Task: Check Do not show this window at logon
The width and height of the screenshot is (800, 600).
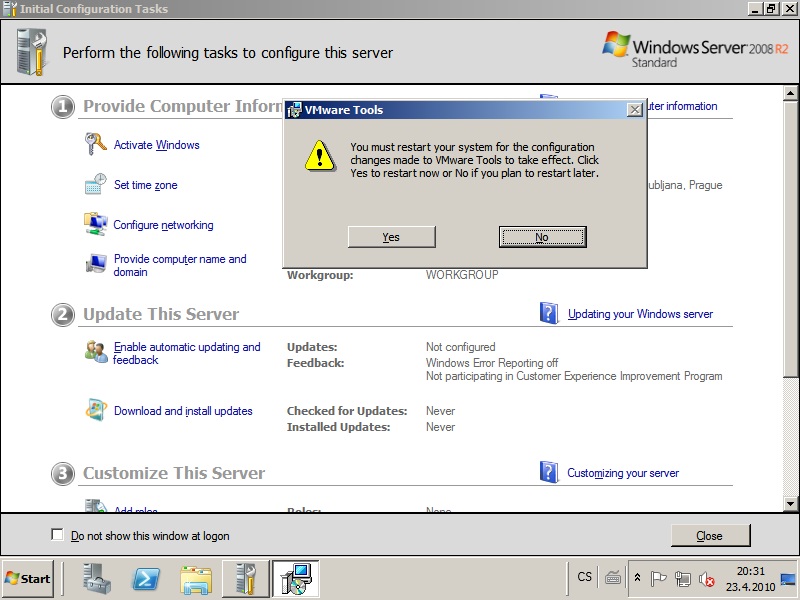Action: coord(57,535)
